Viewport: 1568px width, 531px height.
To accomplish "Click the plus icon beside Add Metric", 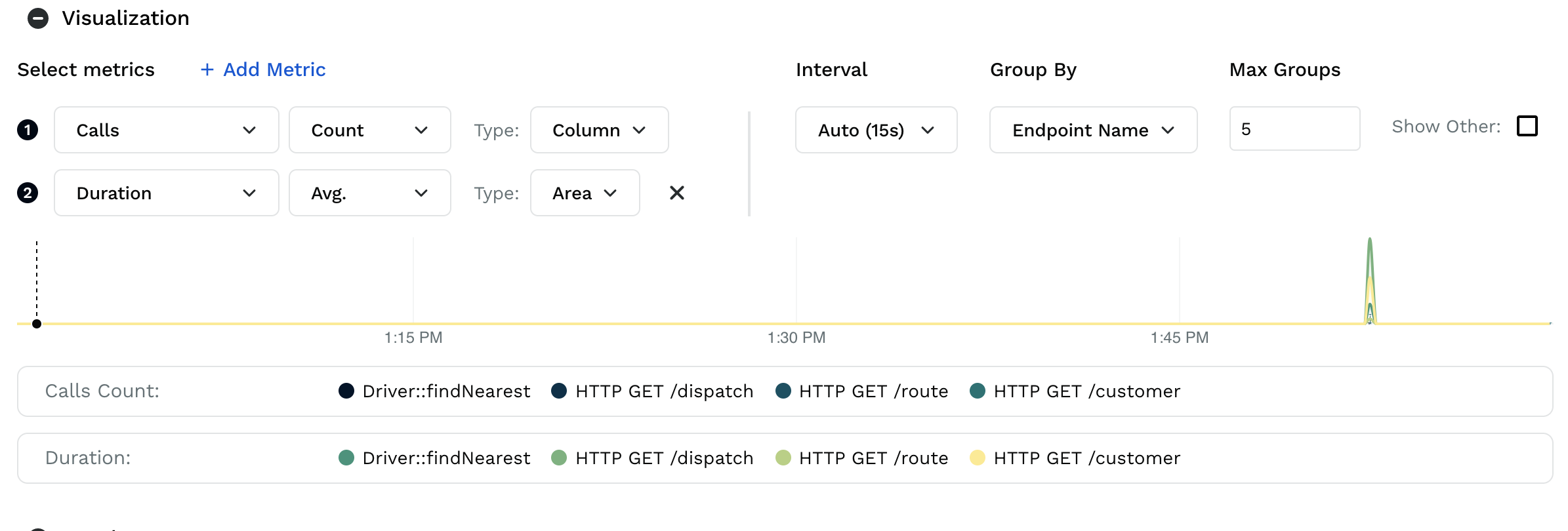I will coord(207,69).
